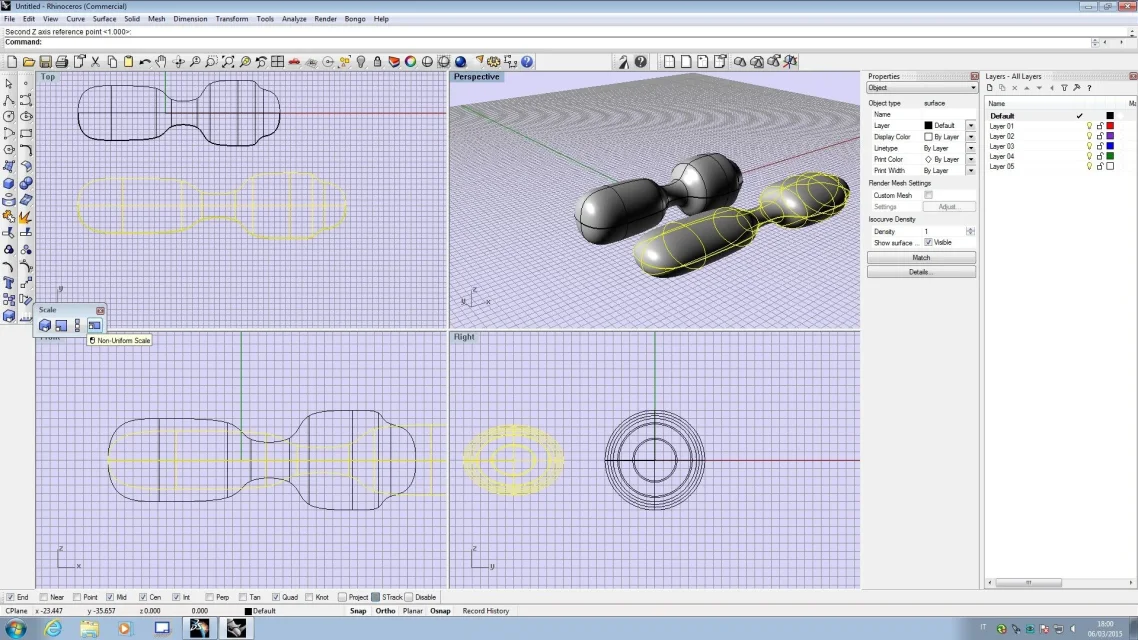Click the Match button in Properties
Screen dimensions: 1138x640
click(921, 258)
